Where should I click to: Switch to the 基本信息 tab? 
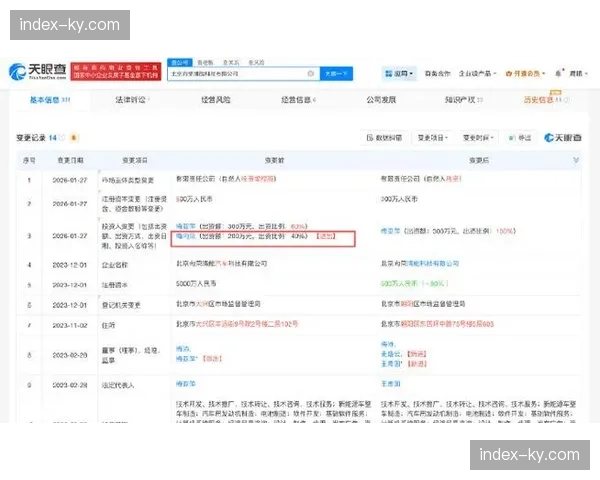coord(50,100)
